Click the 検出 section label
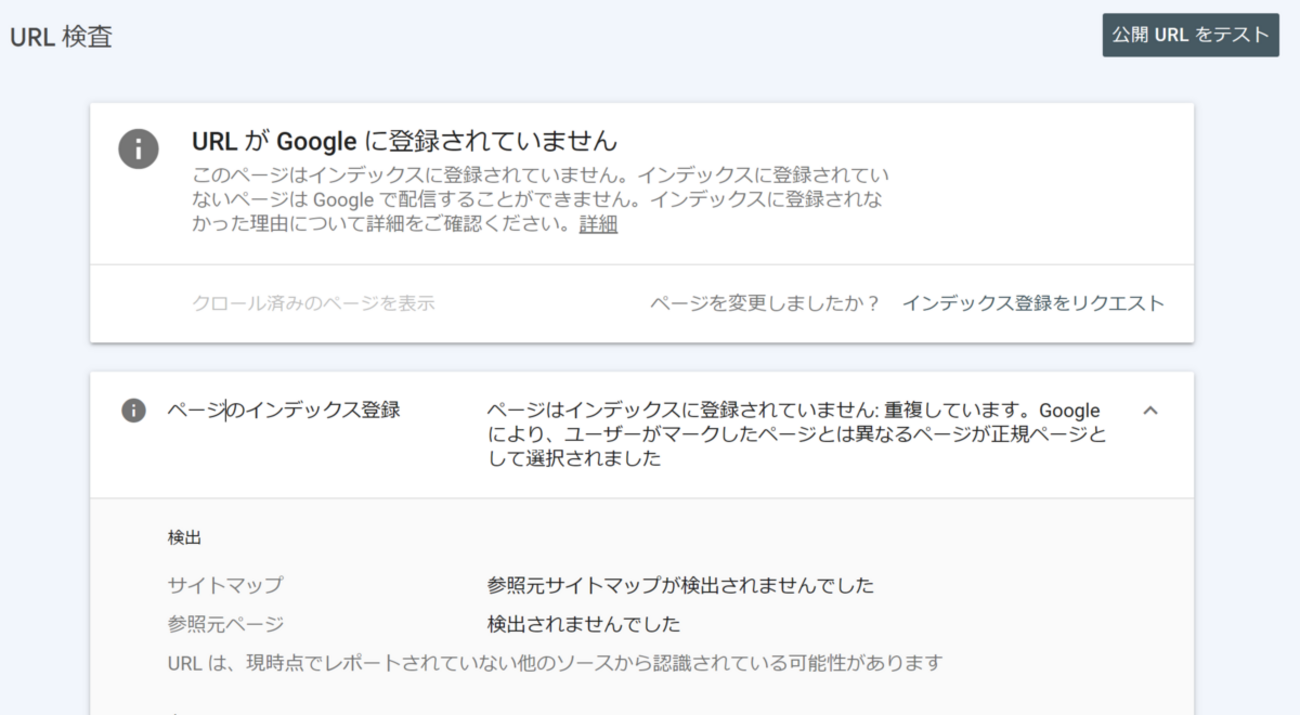This screenshot has height=715, width=1300. pyautogui.click(x=184, y=538)
